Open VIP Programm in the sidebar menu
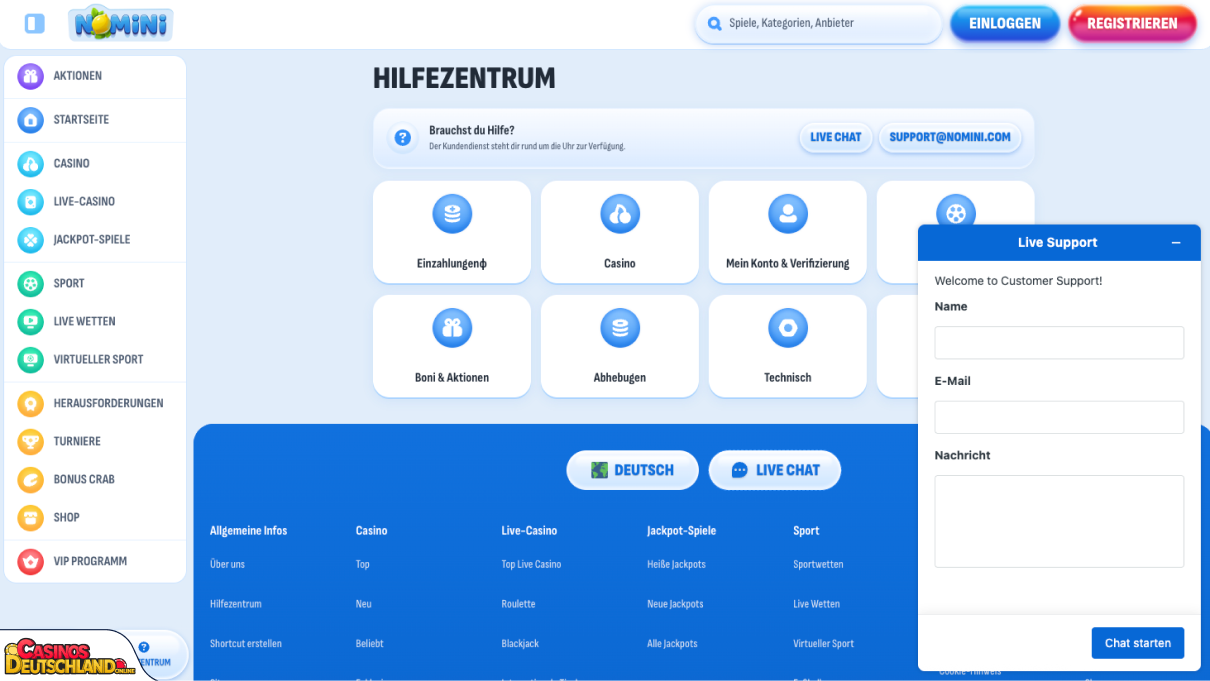This screenshot has width=1210, height=681. click(90, 562)
